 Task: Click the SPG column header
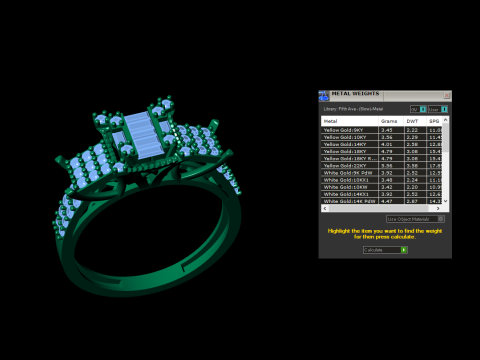pos(434,121)
